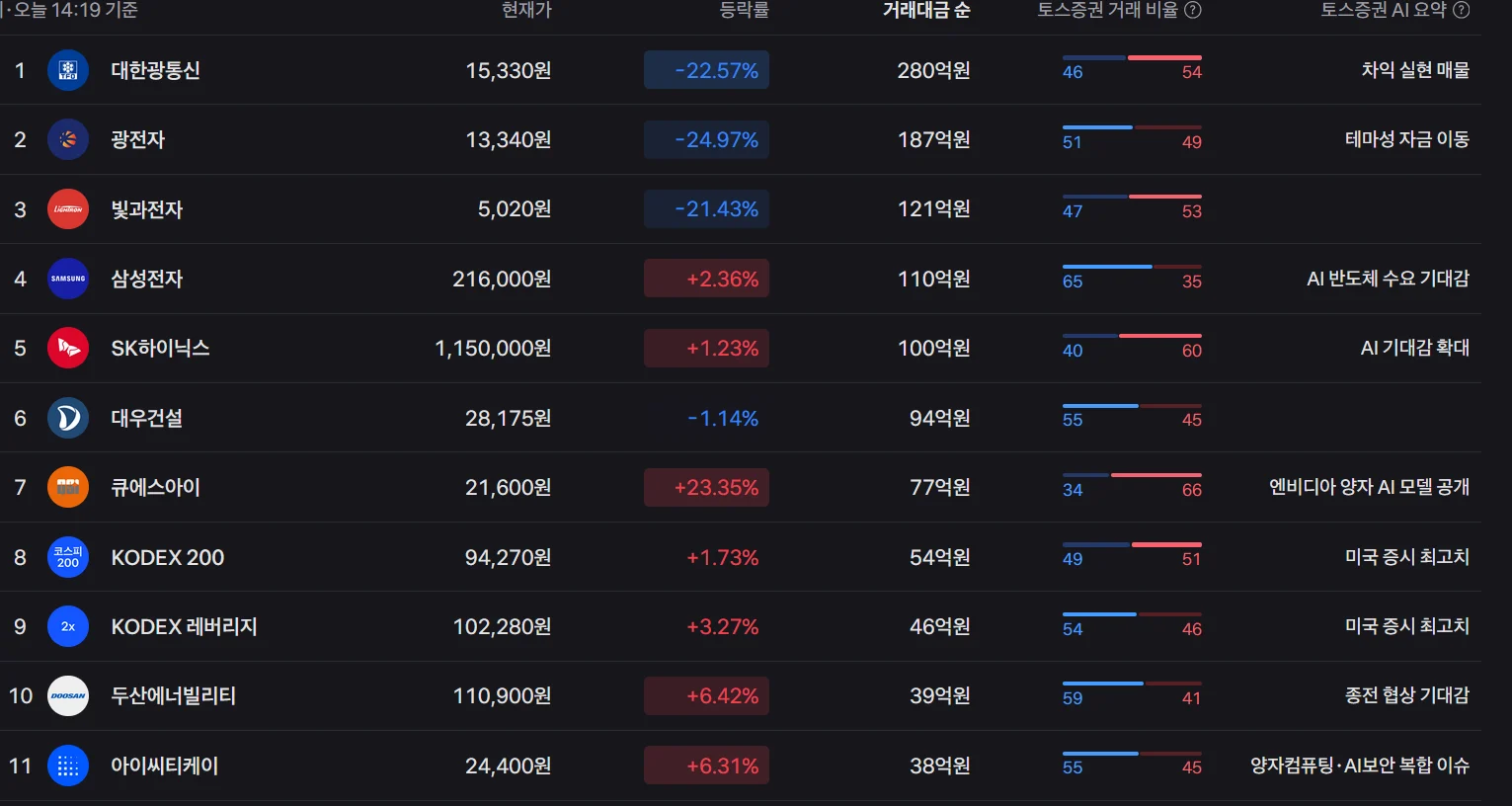Click the 대한광통신 stock logo icon
The image size is (1512, 806).
pyautogui.click(x=68, y=70)
